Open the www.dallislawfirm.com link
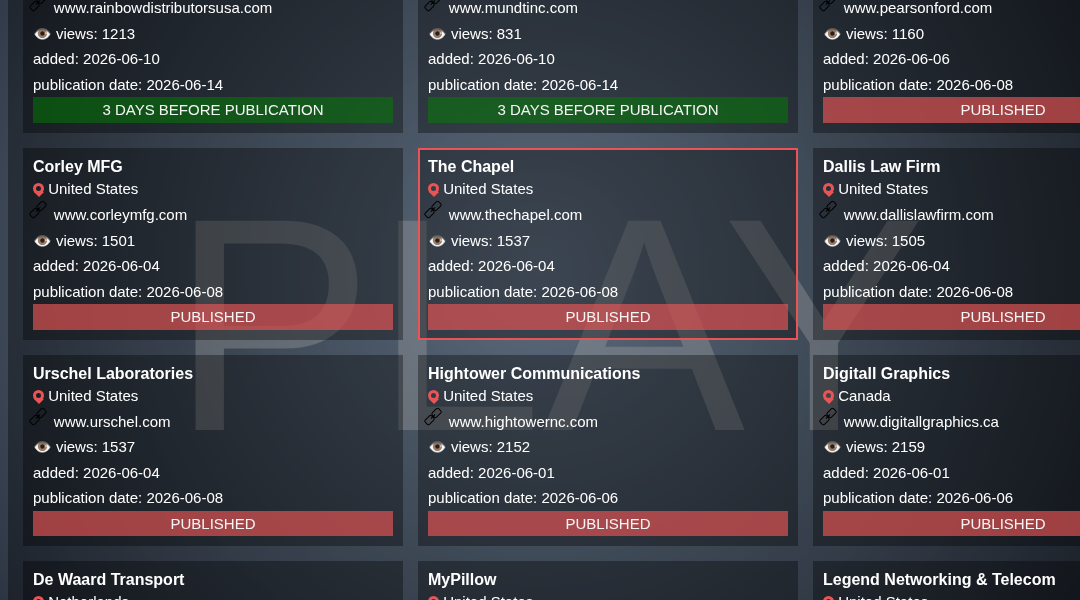This screenshot has height=600, width=1080. [918, 215]
